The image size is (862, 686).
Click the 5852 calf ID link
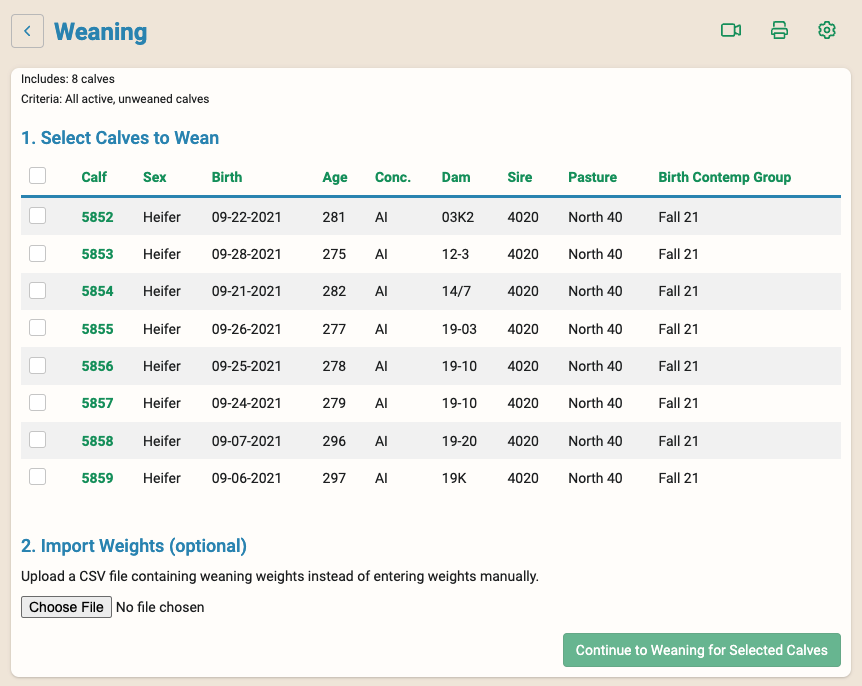[96, 216]
